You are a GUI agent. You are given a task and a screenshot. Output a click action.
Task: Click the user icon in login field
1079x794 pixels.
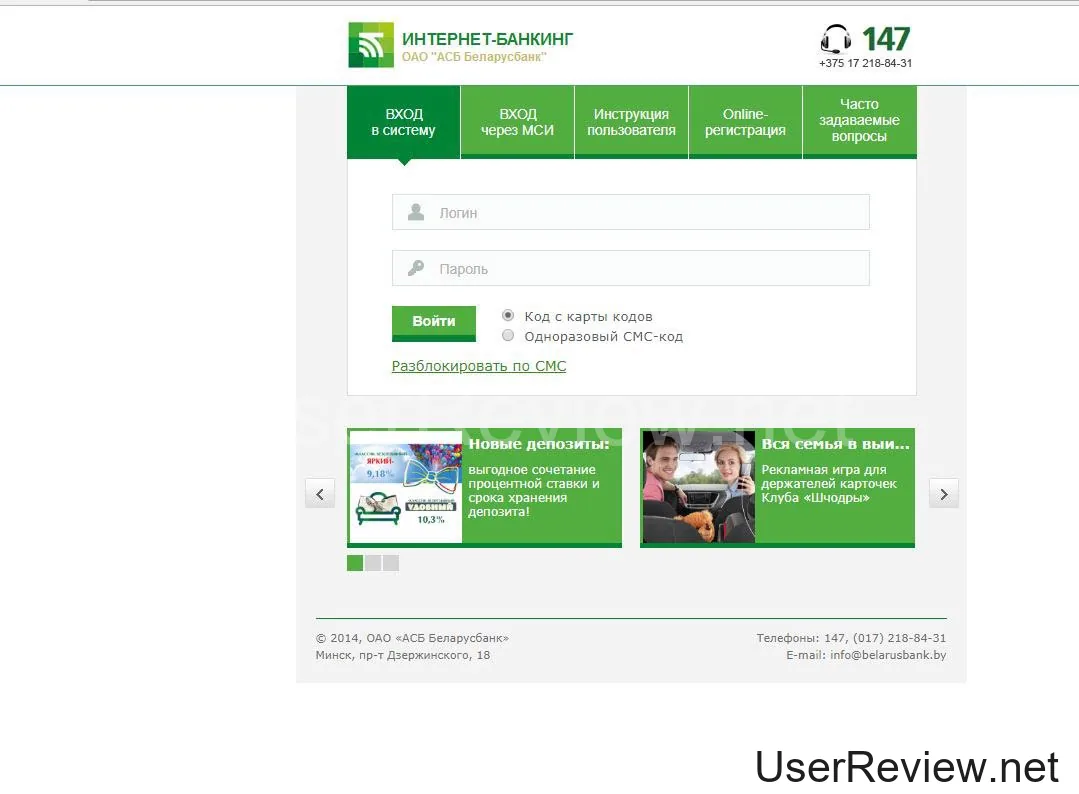point(416,212)
